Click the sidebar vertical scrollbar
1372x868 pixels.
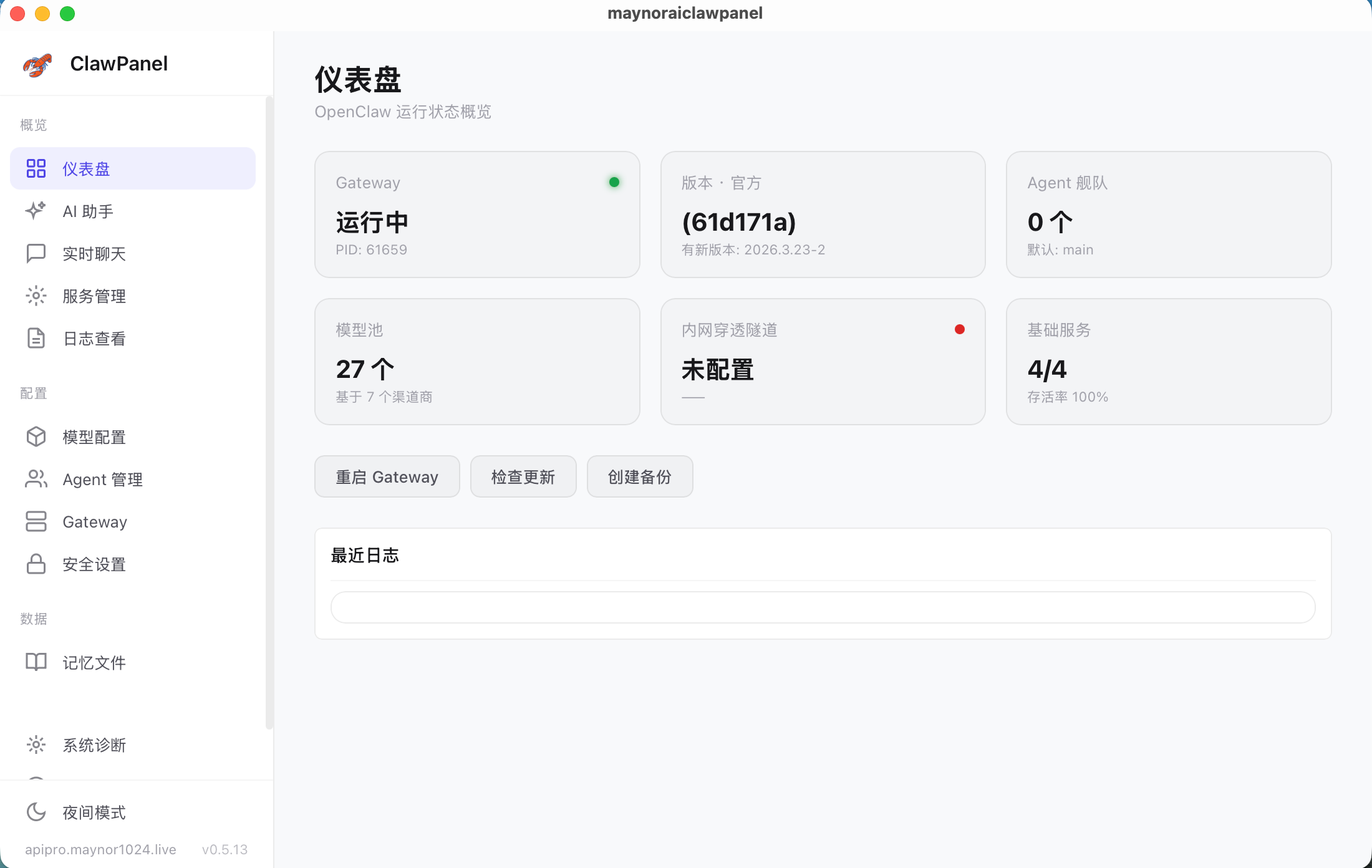pyautogui.click(x=269, y=412)
